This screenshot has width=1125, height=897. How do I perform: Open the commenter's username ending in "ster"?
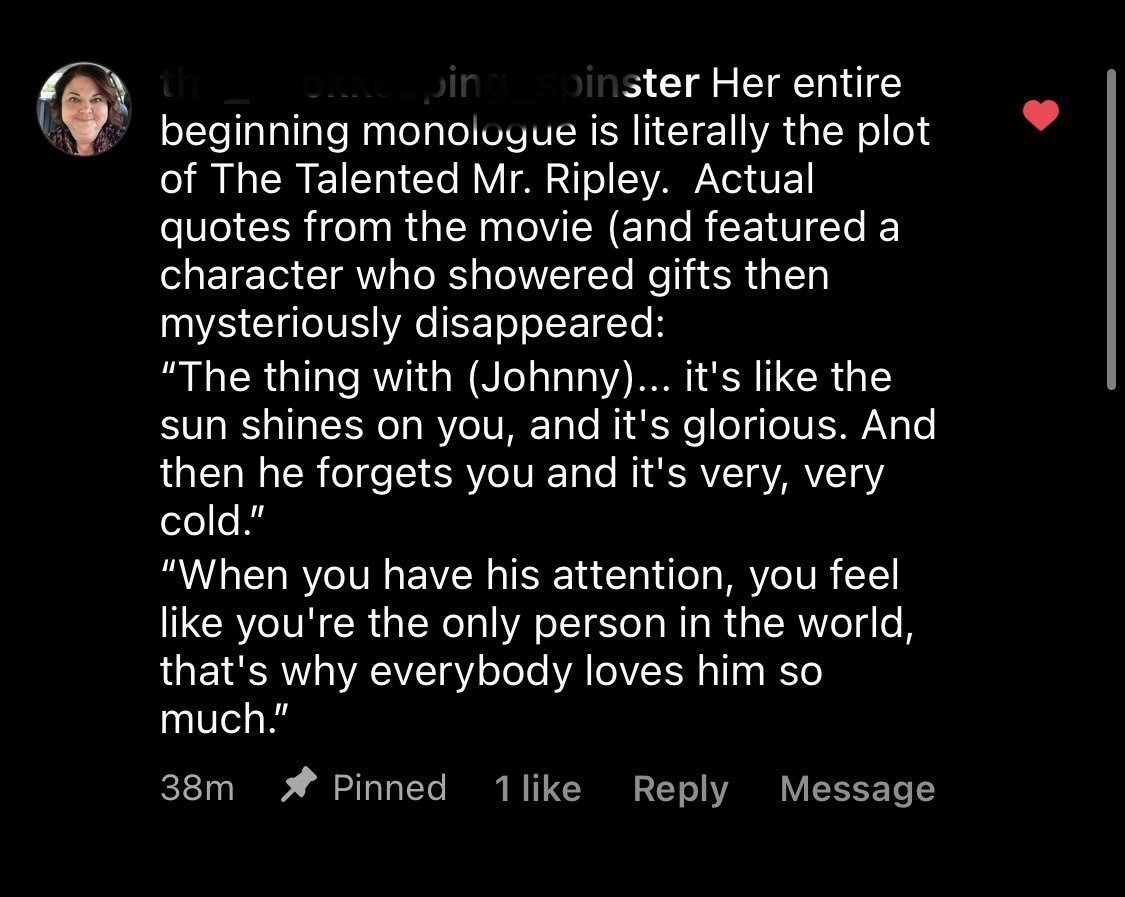point(430,84)
